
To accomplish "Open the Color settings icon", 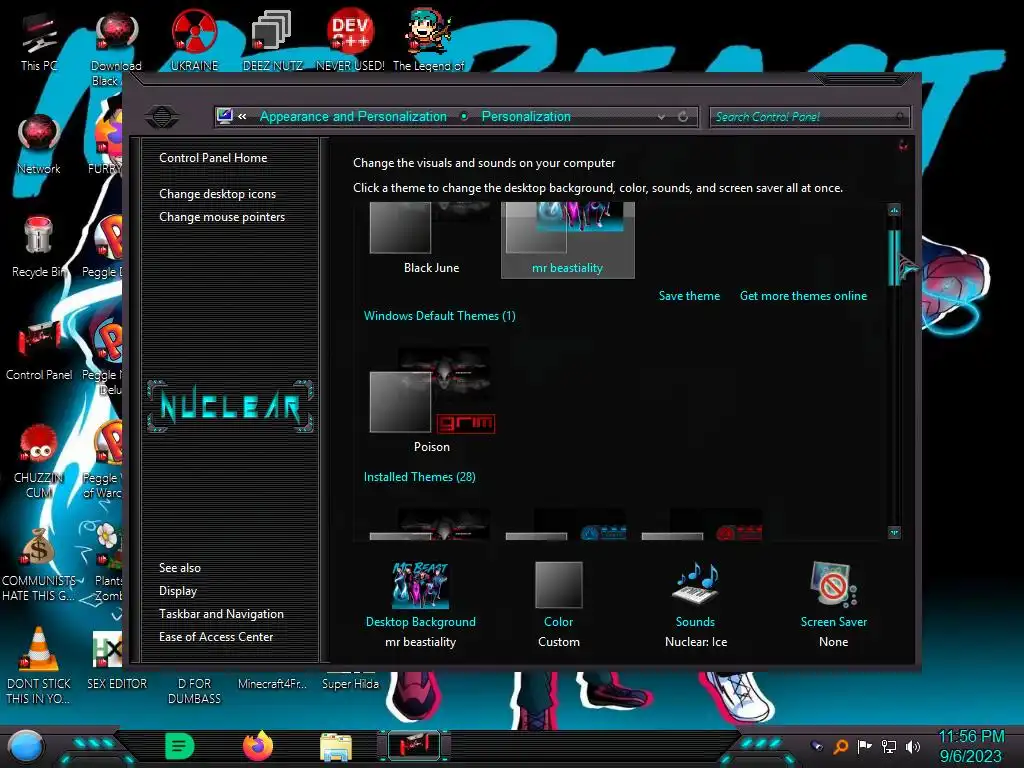I will [558, 584].
